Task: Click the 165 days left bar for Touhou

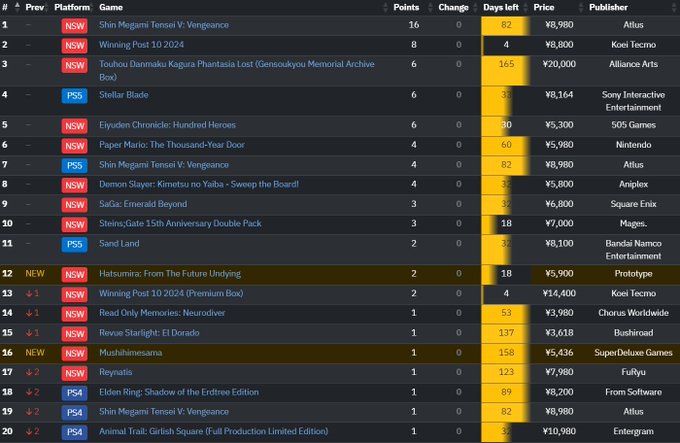Action: pyautogui.click(x=506, y=70)
